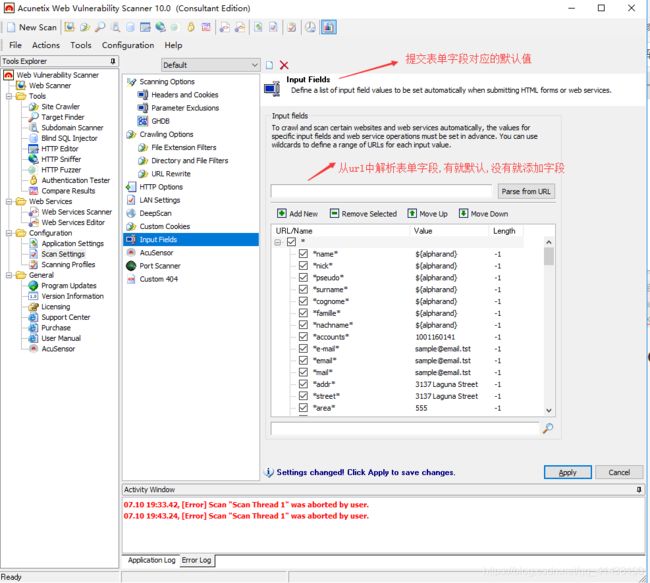Select the GHDB settings icon
650x583 pixels.
[143, 121]
